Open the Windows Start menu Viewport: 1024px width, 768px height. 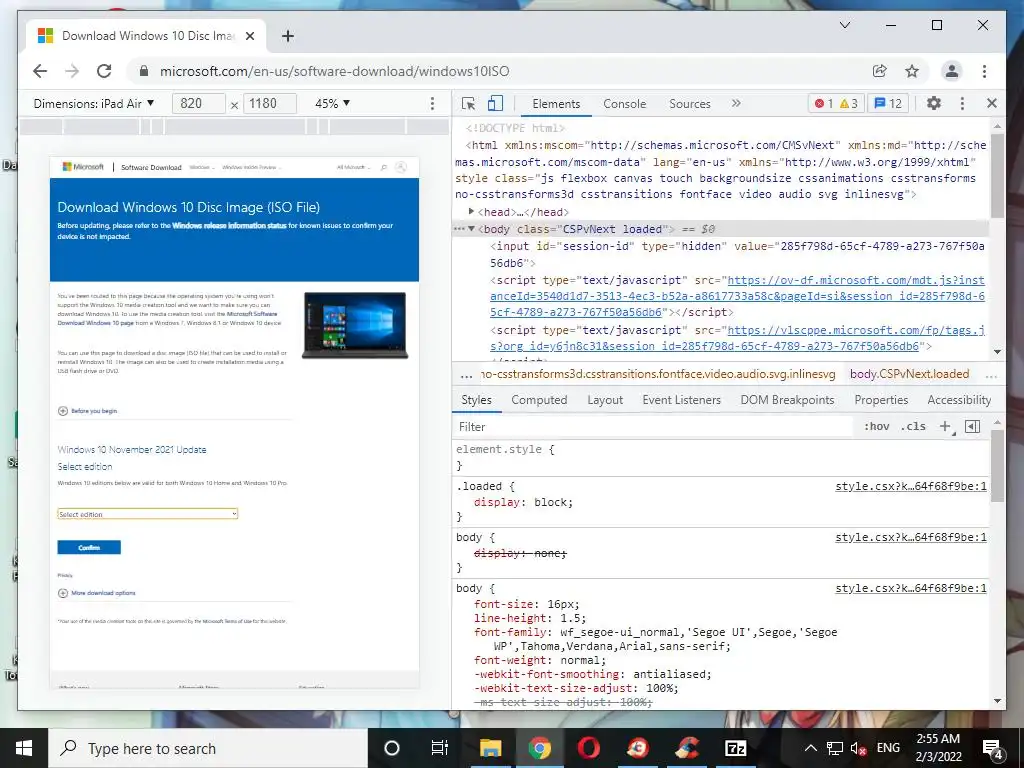coord(24,748)
